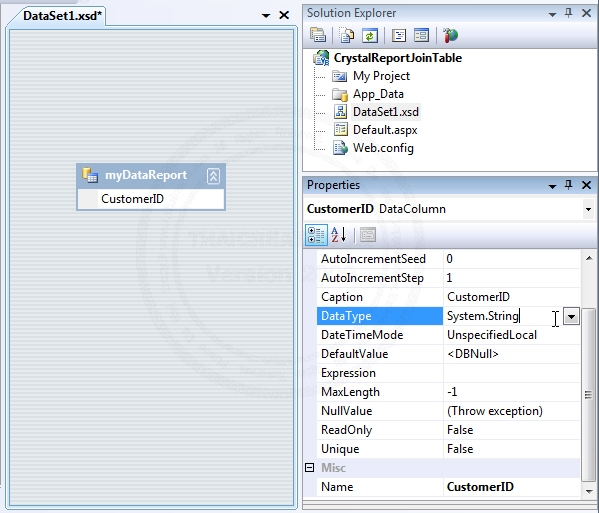Click the ReadOnly False value
Image resolution: width=599 pixels, height=513 pixels.
pos(512,430)
